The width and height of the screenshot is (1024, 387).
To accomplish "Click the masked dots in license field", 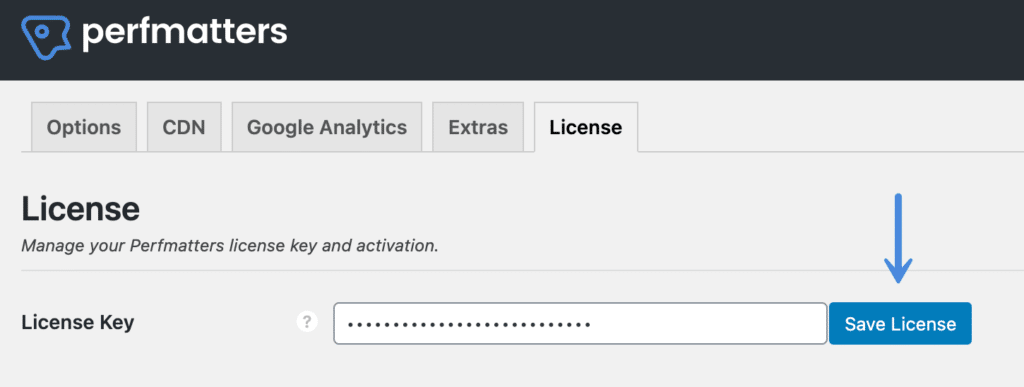I will 469,324.
